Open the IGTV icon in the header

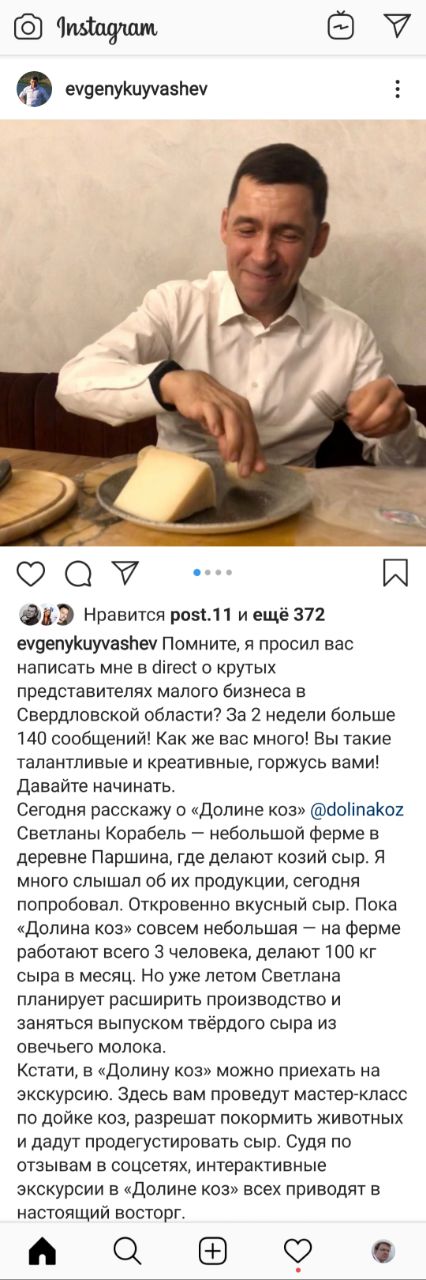pyautogui.click(x=341, y=26)
